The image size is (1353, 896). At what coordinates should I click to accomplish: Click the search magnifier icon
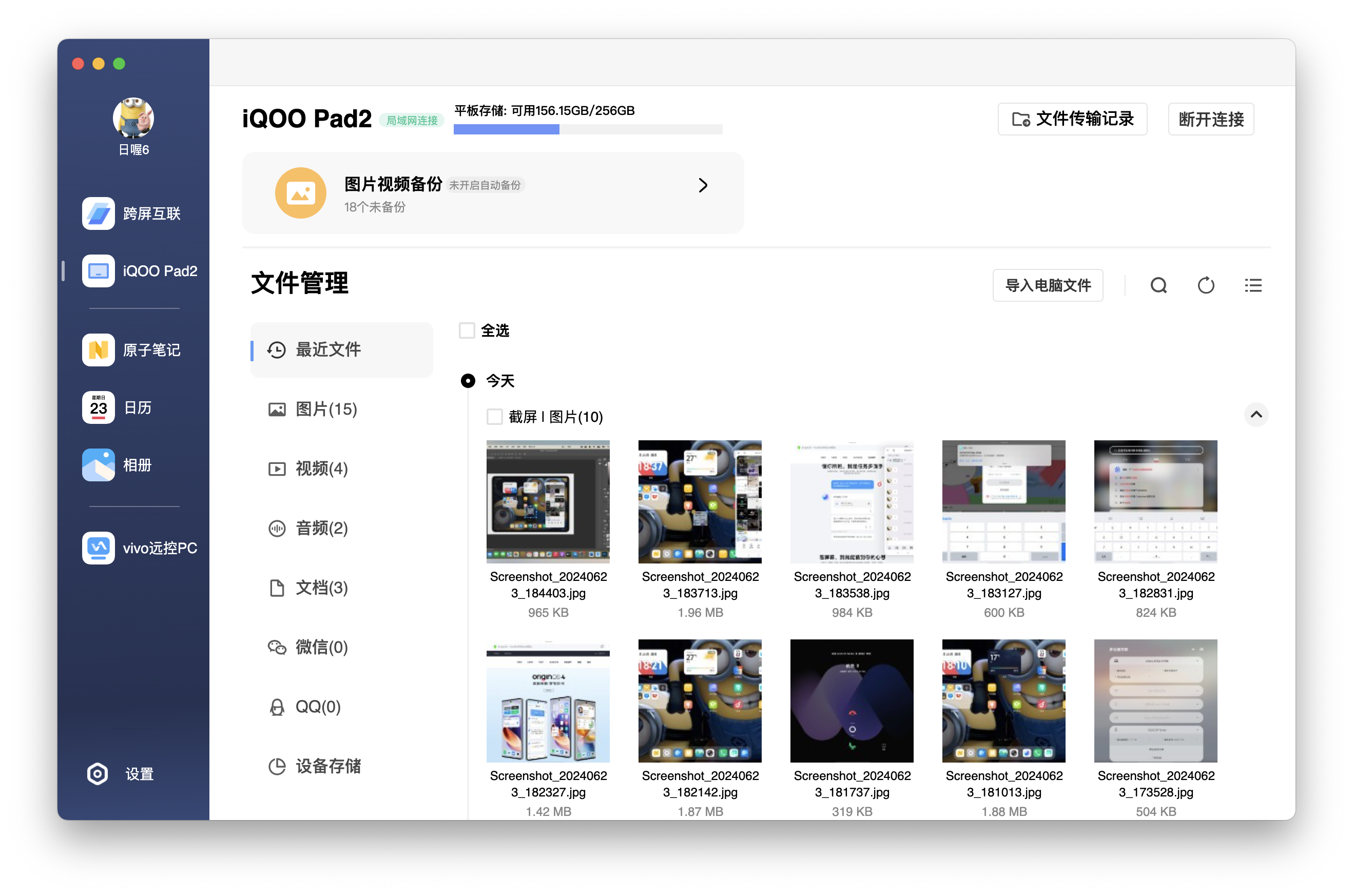coord(1158,285)
